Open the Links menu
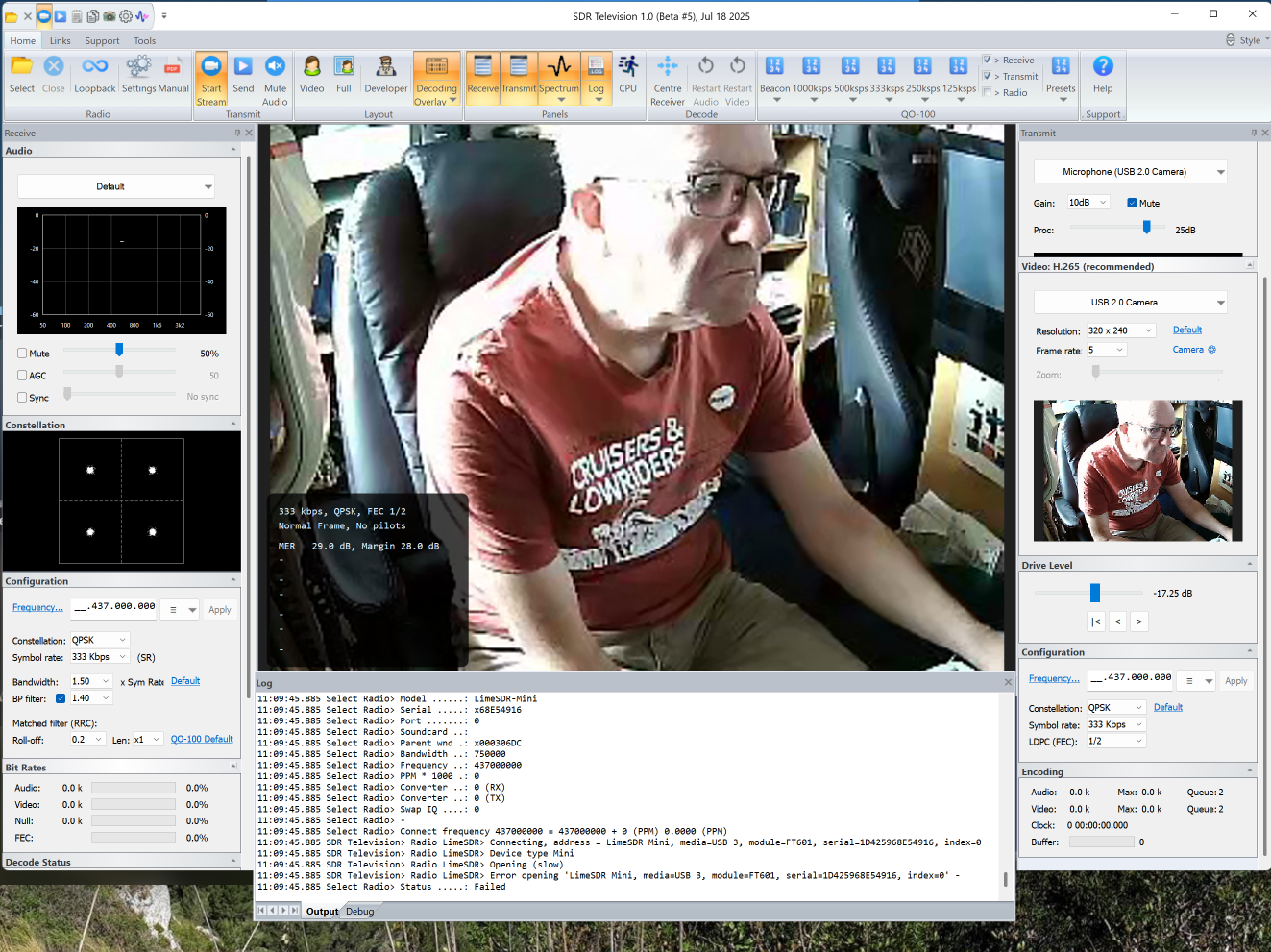 61,40
